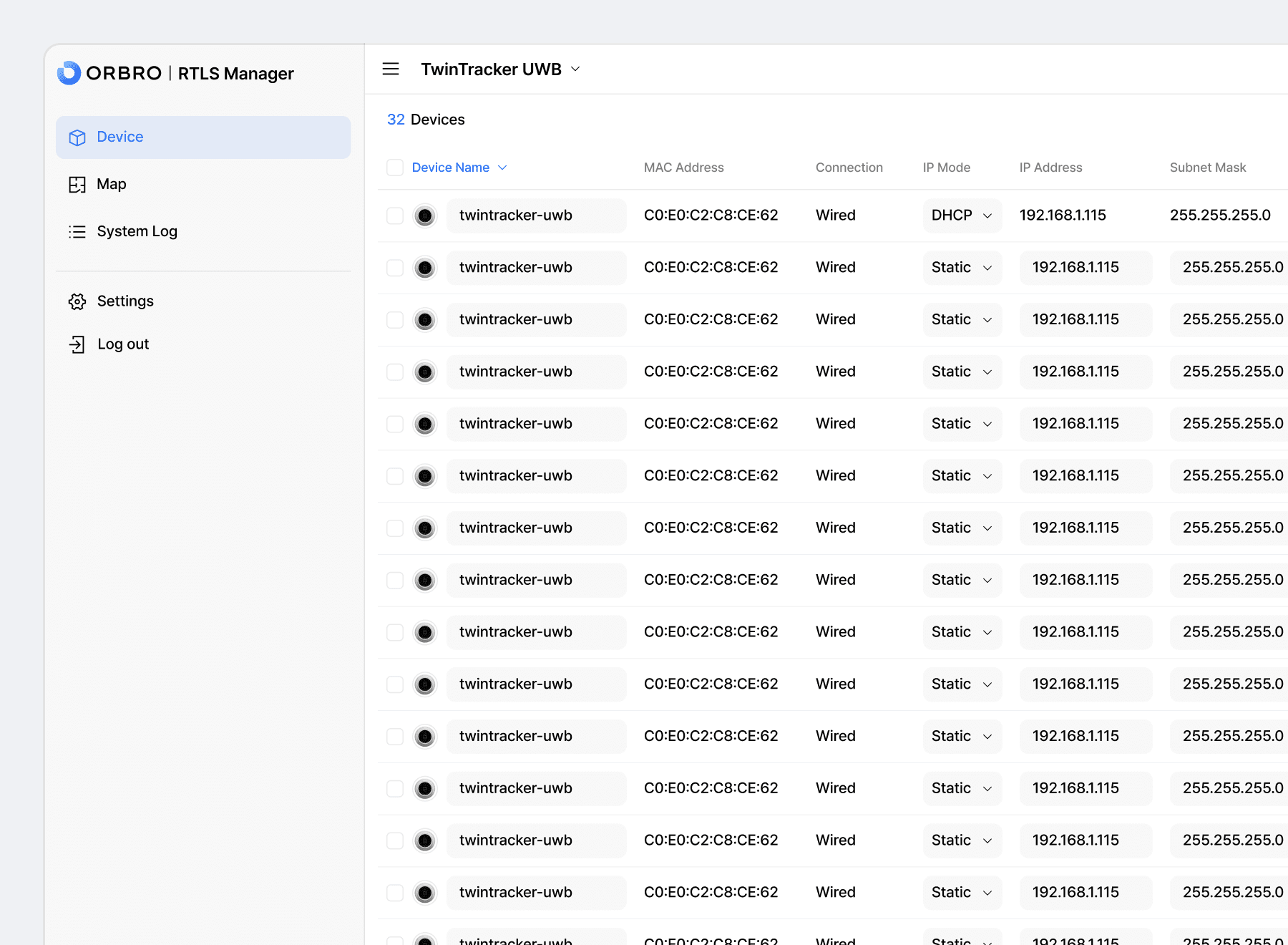Screen dimensions: 1288x945
Task: Expand the first Static IP Mode dropdown
Action: pyautogui.click(x=962, y=268)
